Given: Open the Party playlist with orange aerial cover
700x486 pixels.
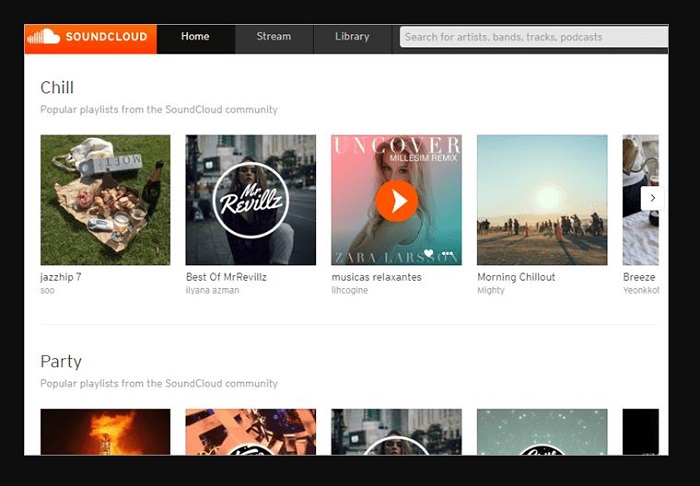Looking at the screenshot, I should click(x=251, y=432).
